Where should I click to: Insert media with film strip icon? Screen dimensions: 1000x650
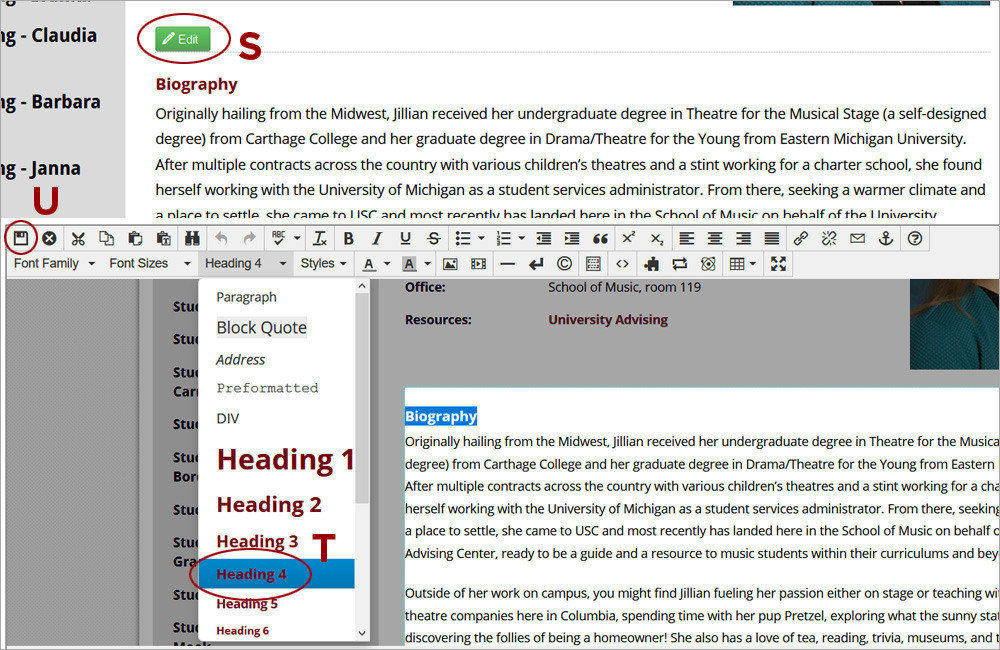click(478, 264)
